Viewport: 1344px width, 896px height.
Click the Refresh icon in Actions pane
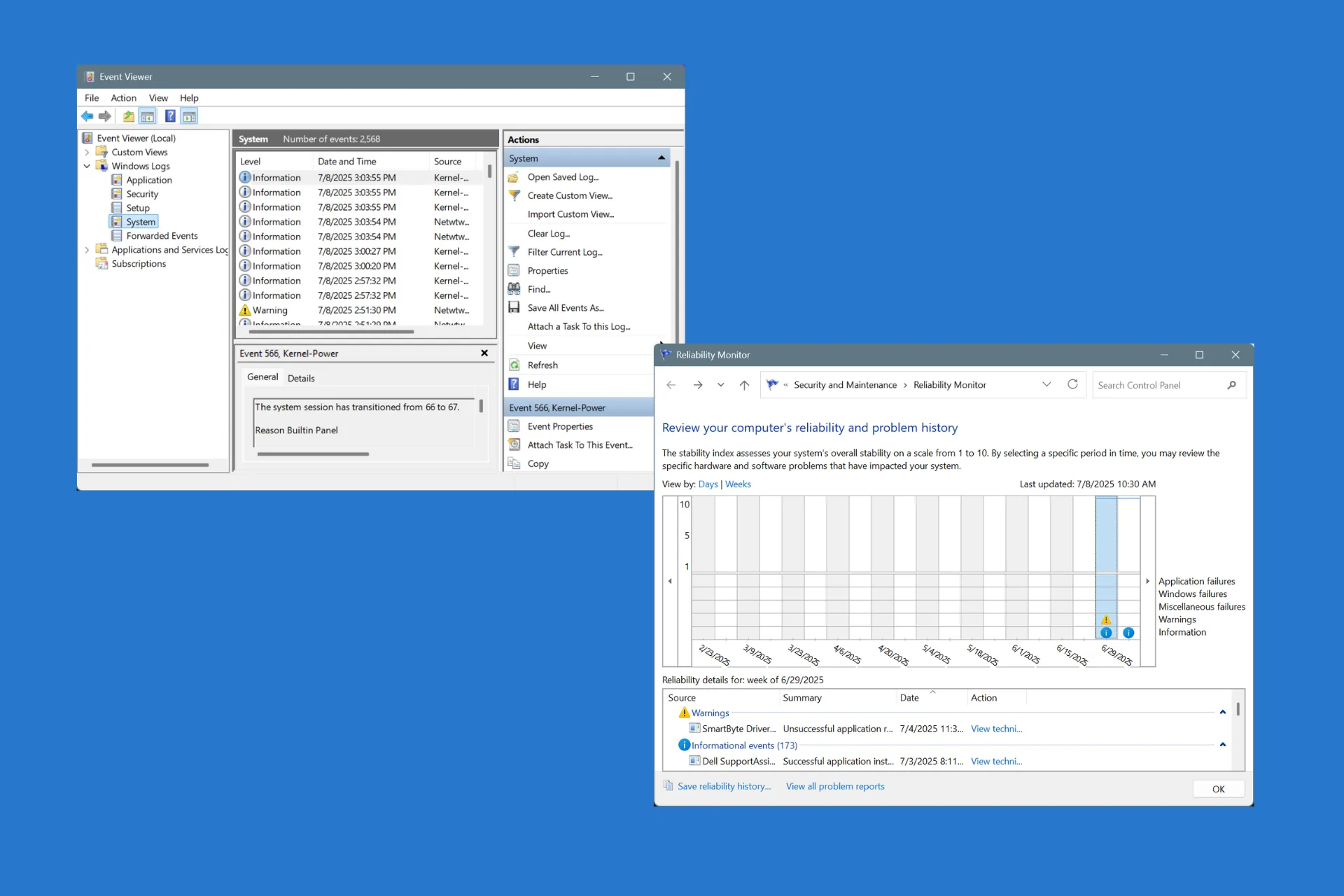click(x=515, y=365)
